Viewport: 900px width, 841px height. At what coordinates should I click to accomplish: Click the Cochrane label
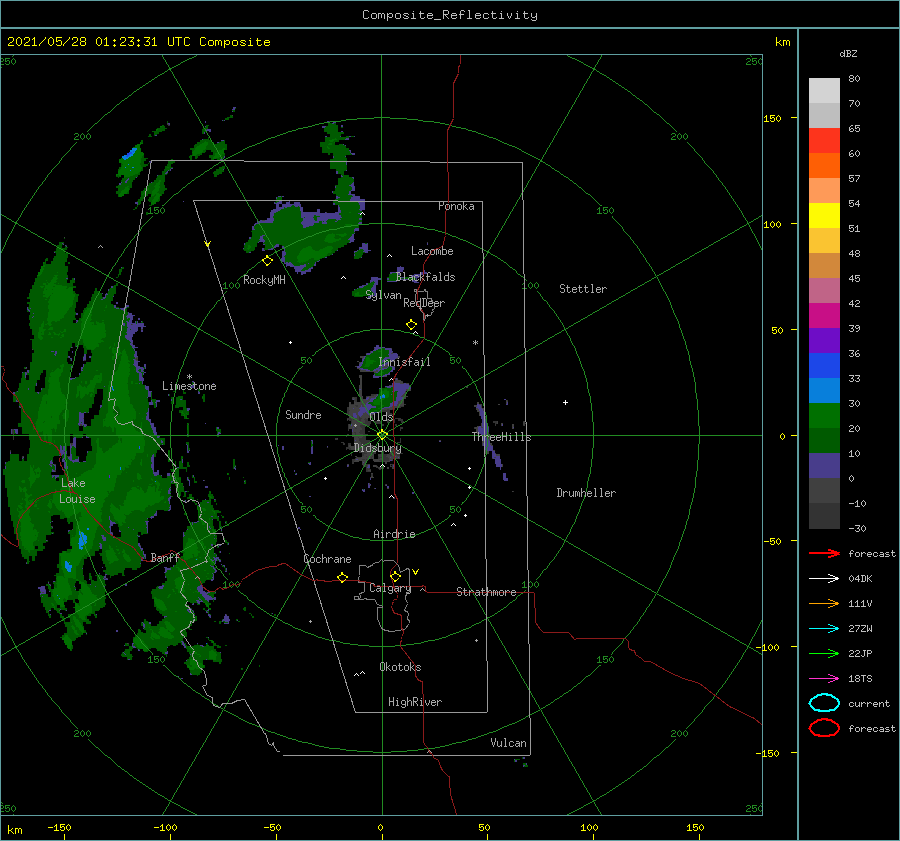(327, 559)
